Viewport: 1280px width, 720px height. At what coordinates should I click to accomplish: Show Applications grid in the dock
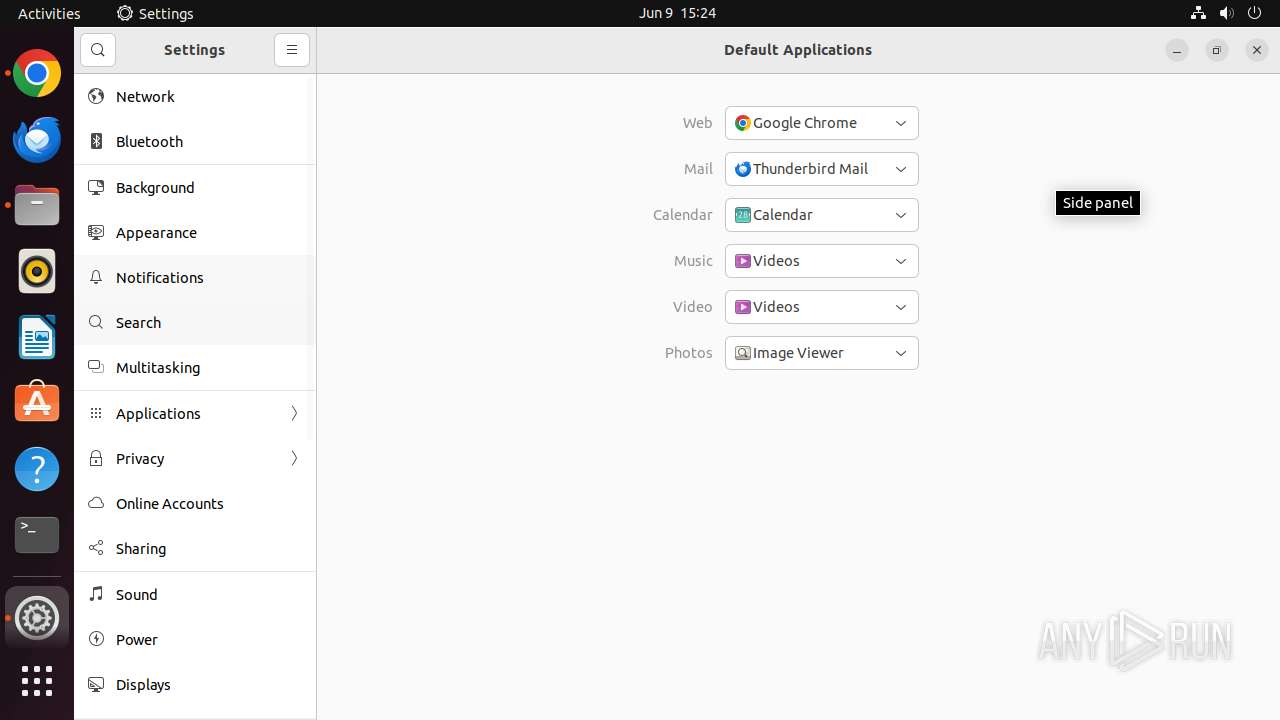37,681
